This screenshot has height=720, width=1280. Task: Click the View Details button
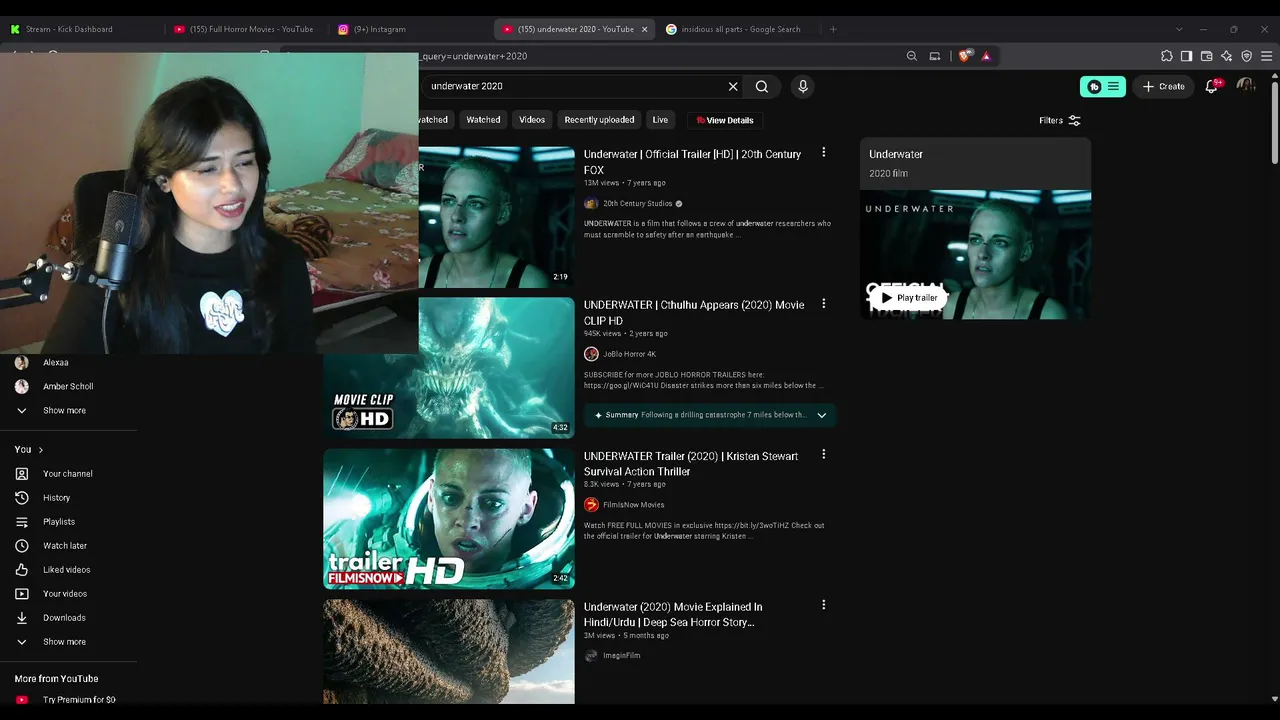click(x=725, y=121)
